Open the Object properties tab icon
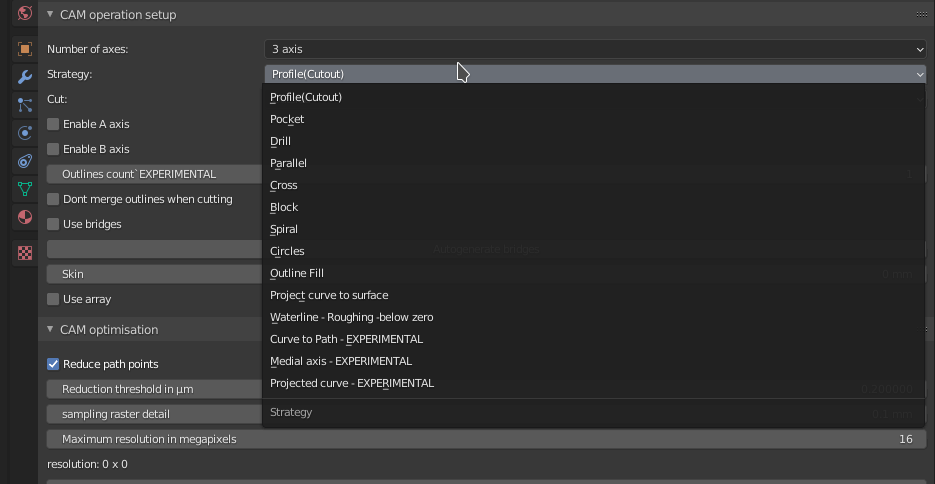The width and height of the screenshot is (935, 484). (x=25, y=49)
